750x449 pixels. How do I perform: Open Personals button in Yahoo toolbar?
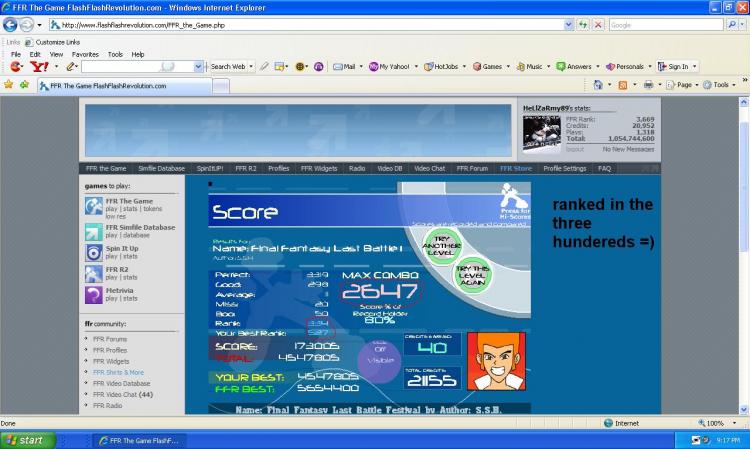[625, 66]
